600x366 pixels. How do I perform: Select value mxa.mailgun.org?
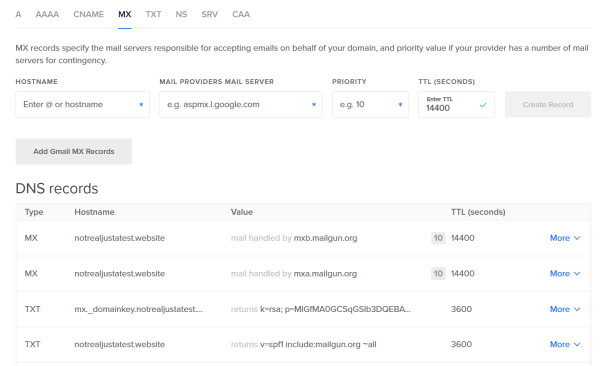tap(325, 274)
